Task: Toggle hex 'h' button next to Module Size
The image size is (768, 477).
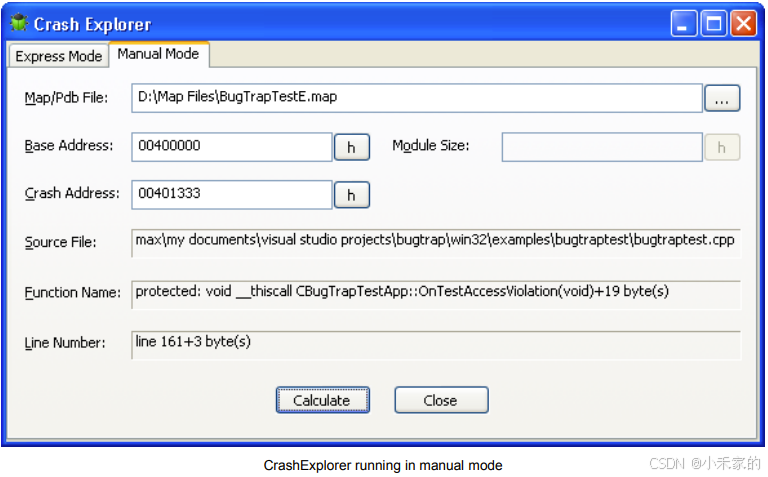Action: tap(722, 147)
